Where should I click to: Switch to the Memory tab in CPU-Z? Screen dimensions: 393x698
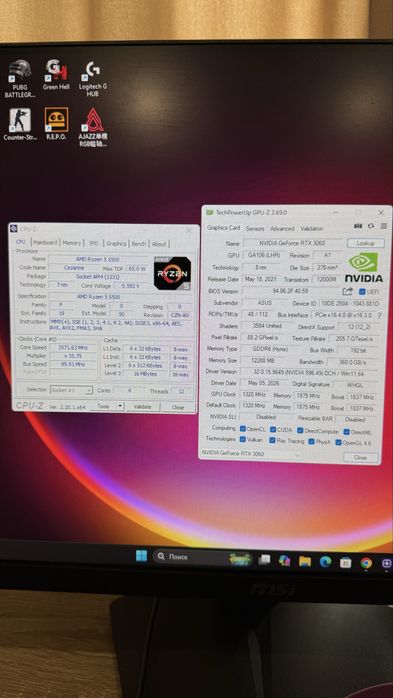(x=71, y=243)
